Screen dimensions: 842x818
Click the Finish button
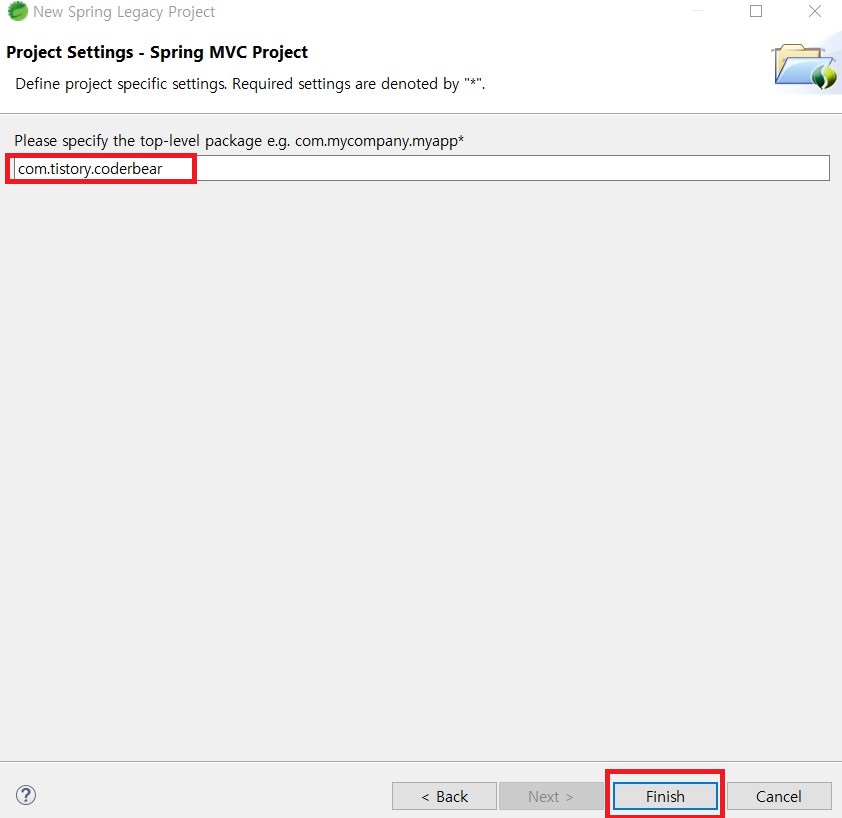coord(665,795)
